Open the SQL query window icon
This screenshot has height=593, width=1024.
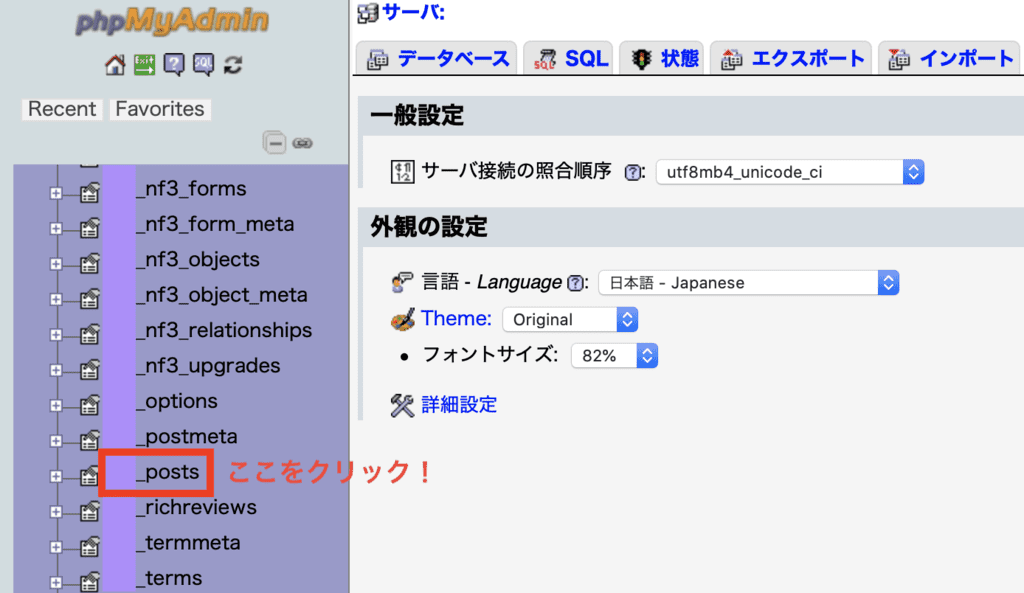[202, 64]
